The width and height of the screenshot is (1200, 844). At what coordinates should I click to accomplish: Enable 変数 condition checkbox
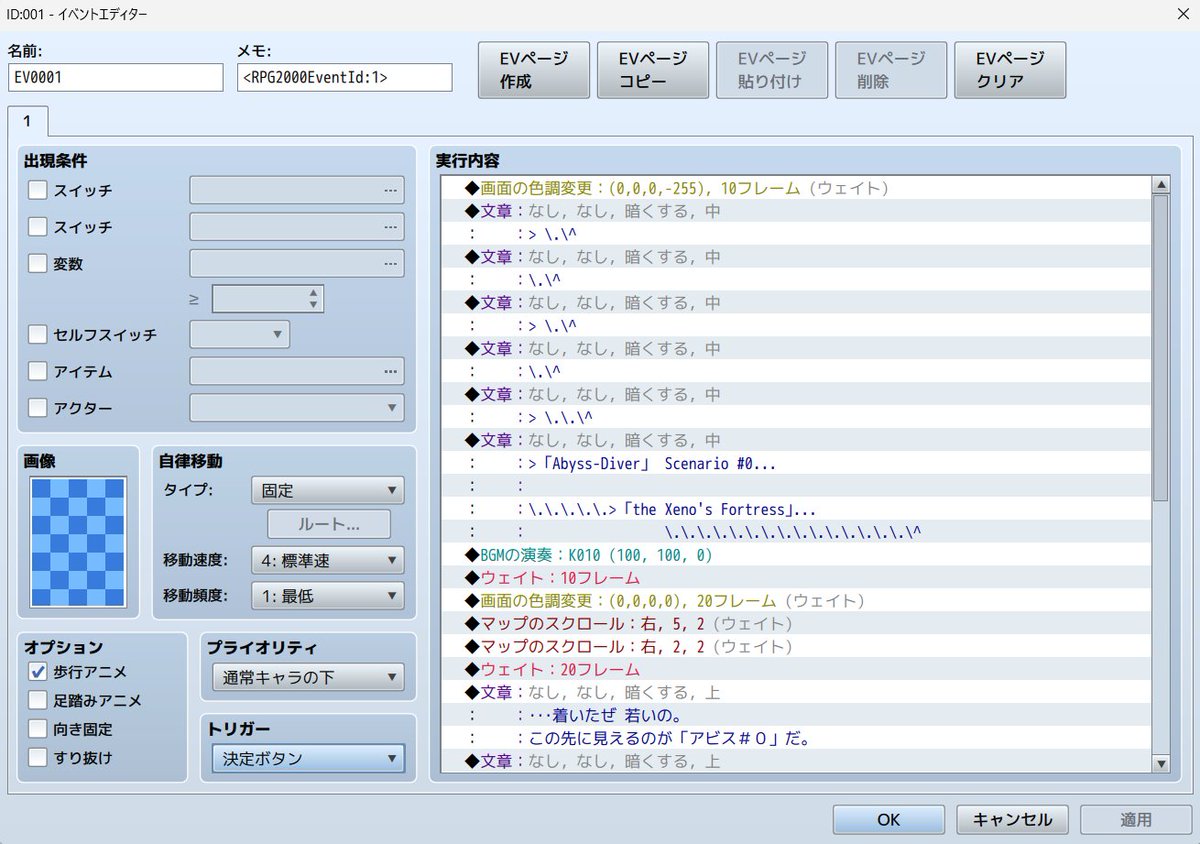(x=38, y=264)
